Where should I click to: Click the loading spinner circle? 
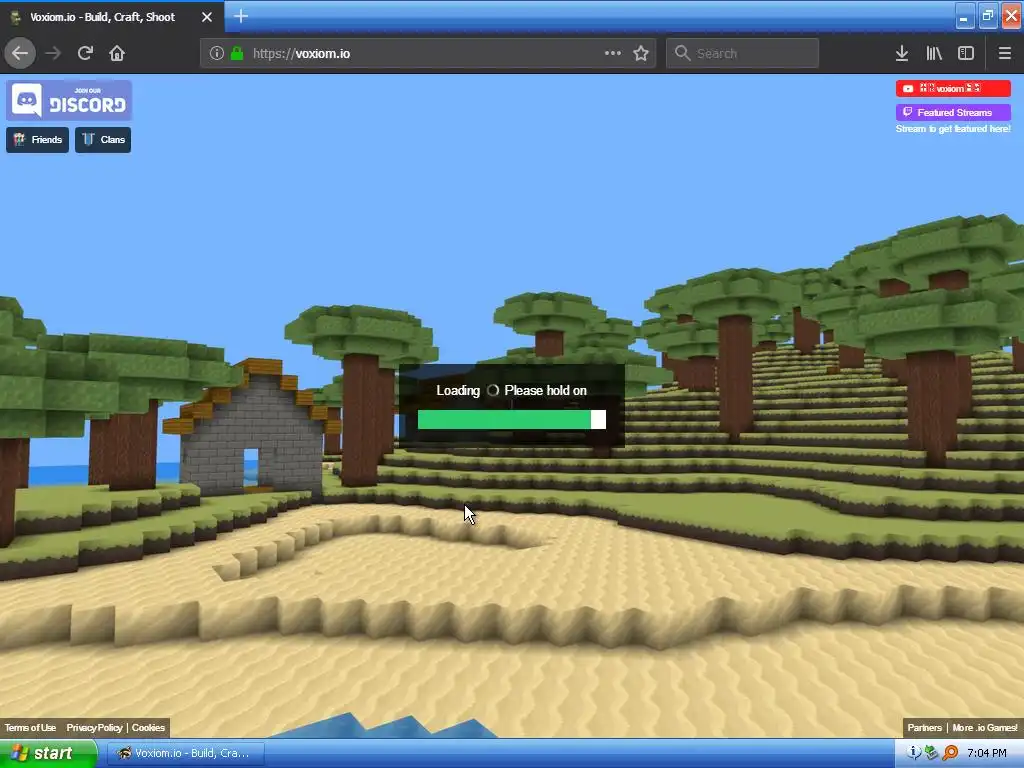click(493, 391)
